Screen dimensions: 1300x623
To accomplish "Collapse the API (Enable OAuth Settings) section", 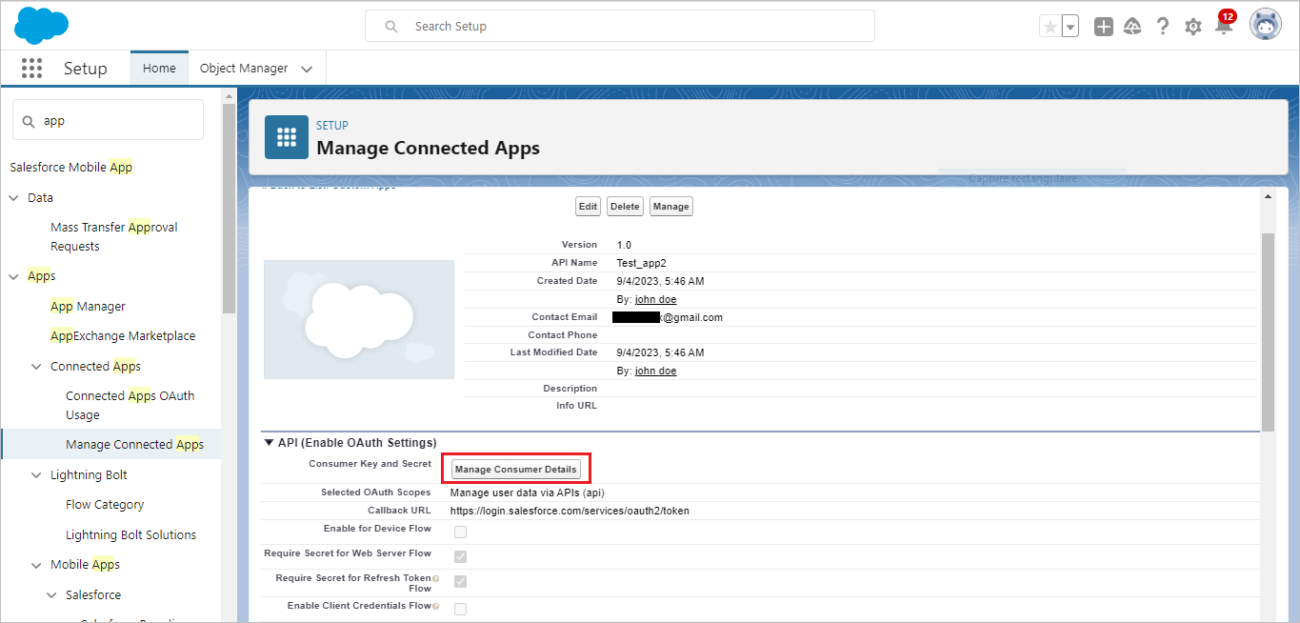I will (x=269, y=443).
